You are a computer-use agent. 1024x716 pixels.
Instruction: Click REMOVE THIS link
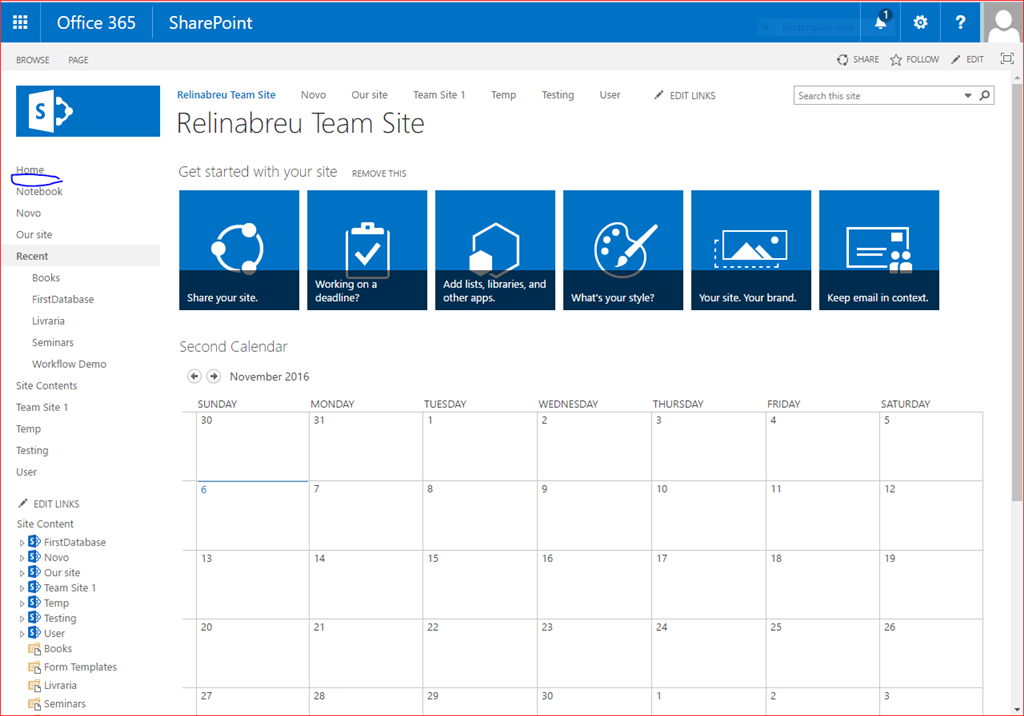(379, 173)
